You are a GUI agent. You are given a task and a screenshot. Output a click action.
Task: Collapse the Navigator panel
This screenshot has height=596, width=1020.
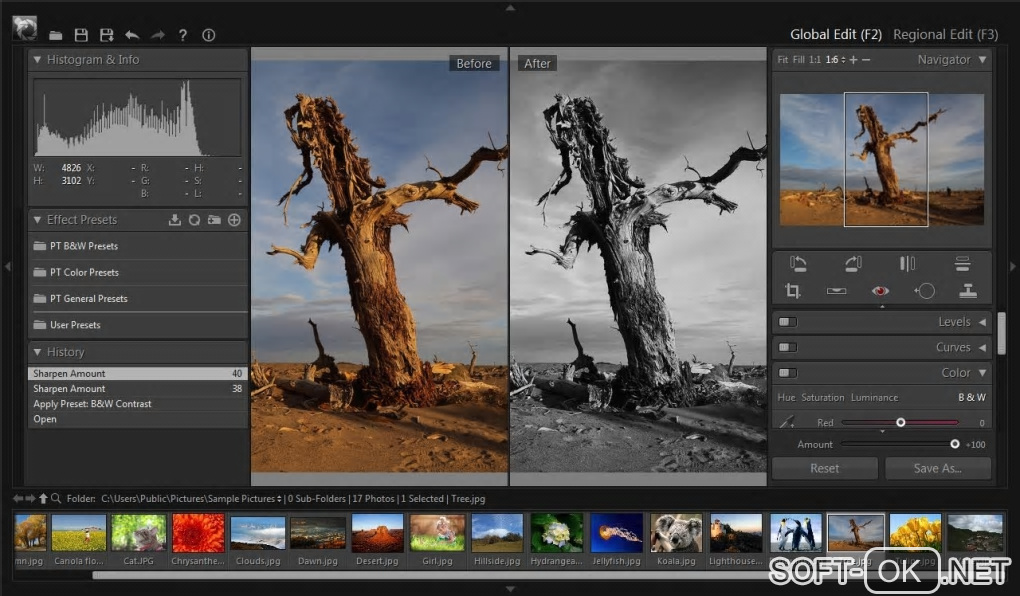[983, 60]
